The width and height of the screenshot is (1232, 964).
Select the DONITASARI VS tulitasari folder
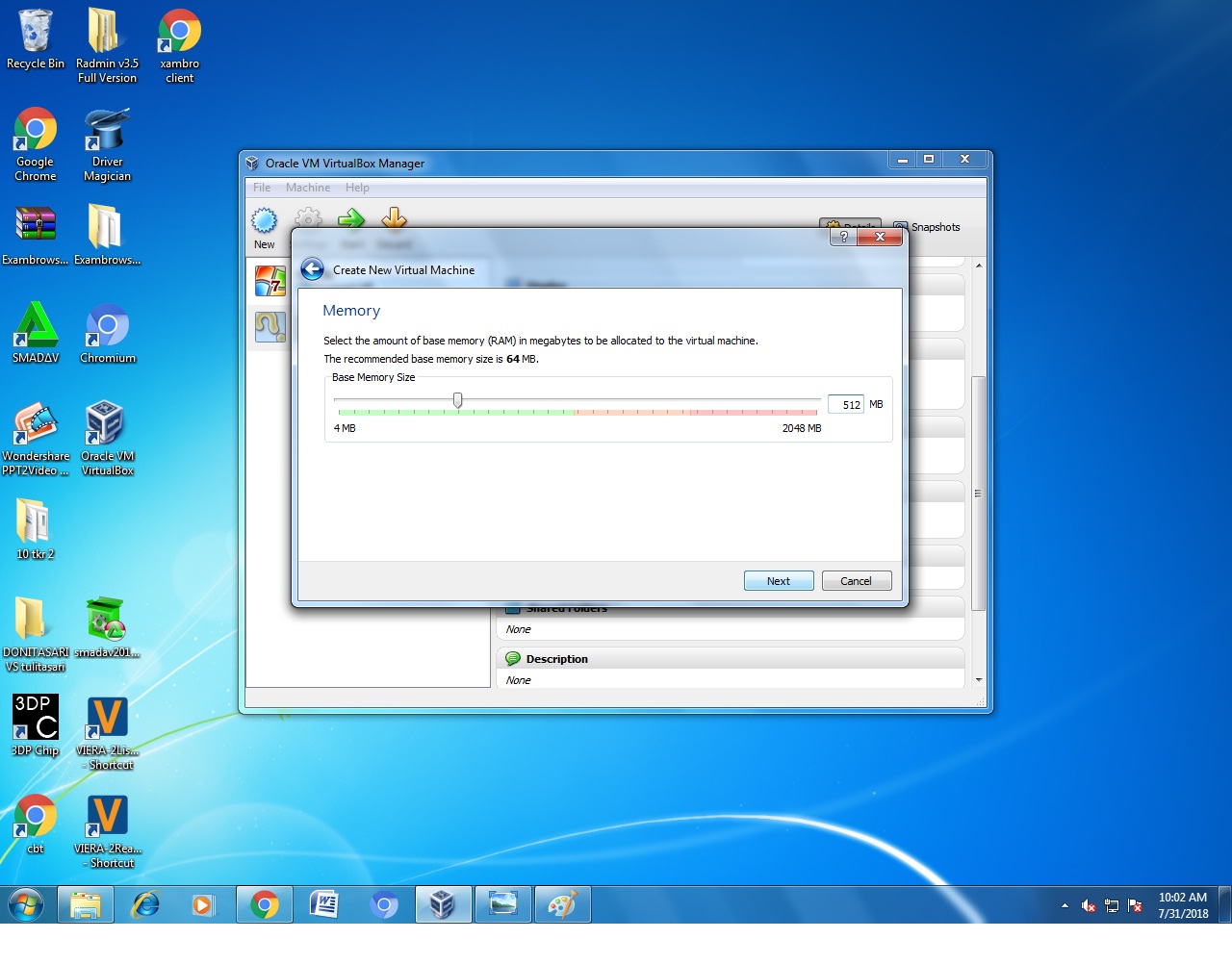coord(36,634)
